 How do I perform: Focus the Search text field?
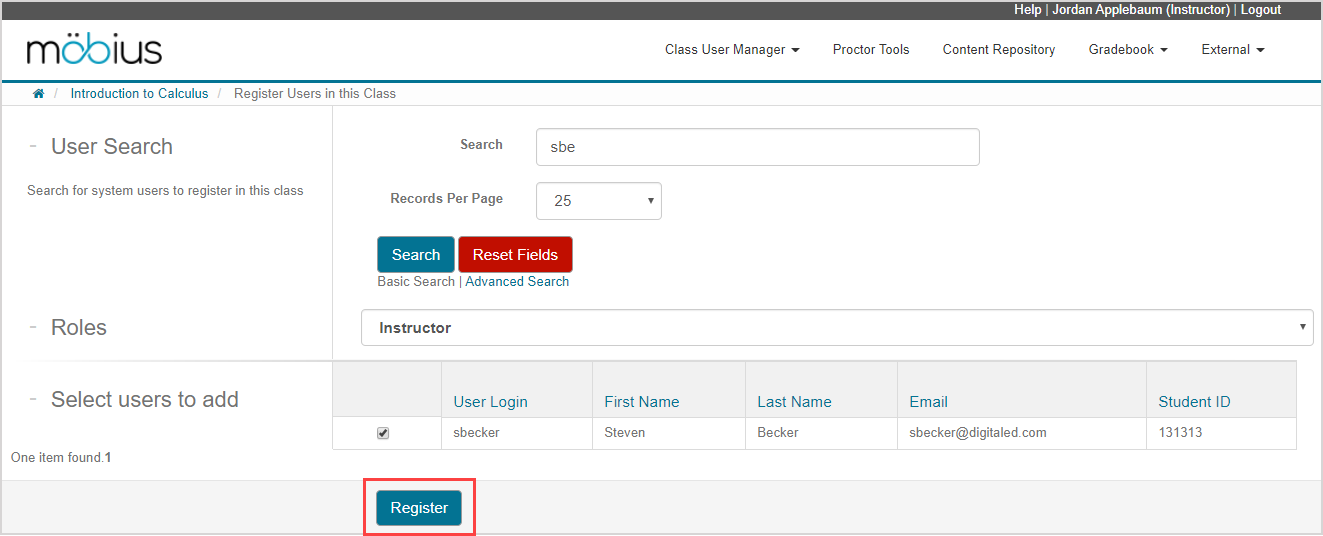click(757, 147)
